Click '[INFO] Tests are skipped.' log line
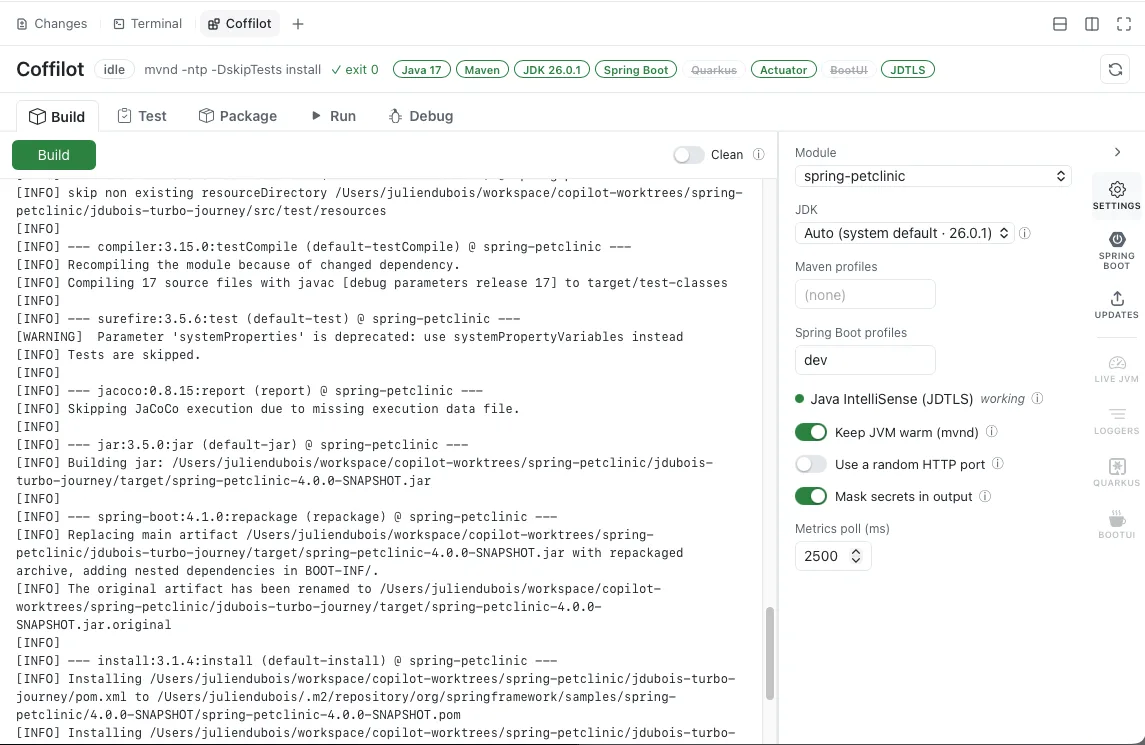Viewport: 1145px width, 745px height. (108, 355)
